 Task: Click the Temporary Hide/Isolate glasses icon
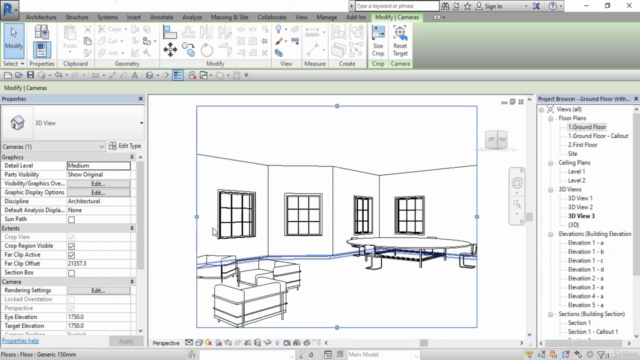[267, 343]
